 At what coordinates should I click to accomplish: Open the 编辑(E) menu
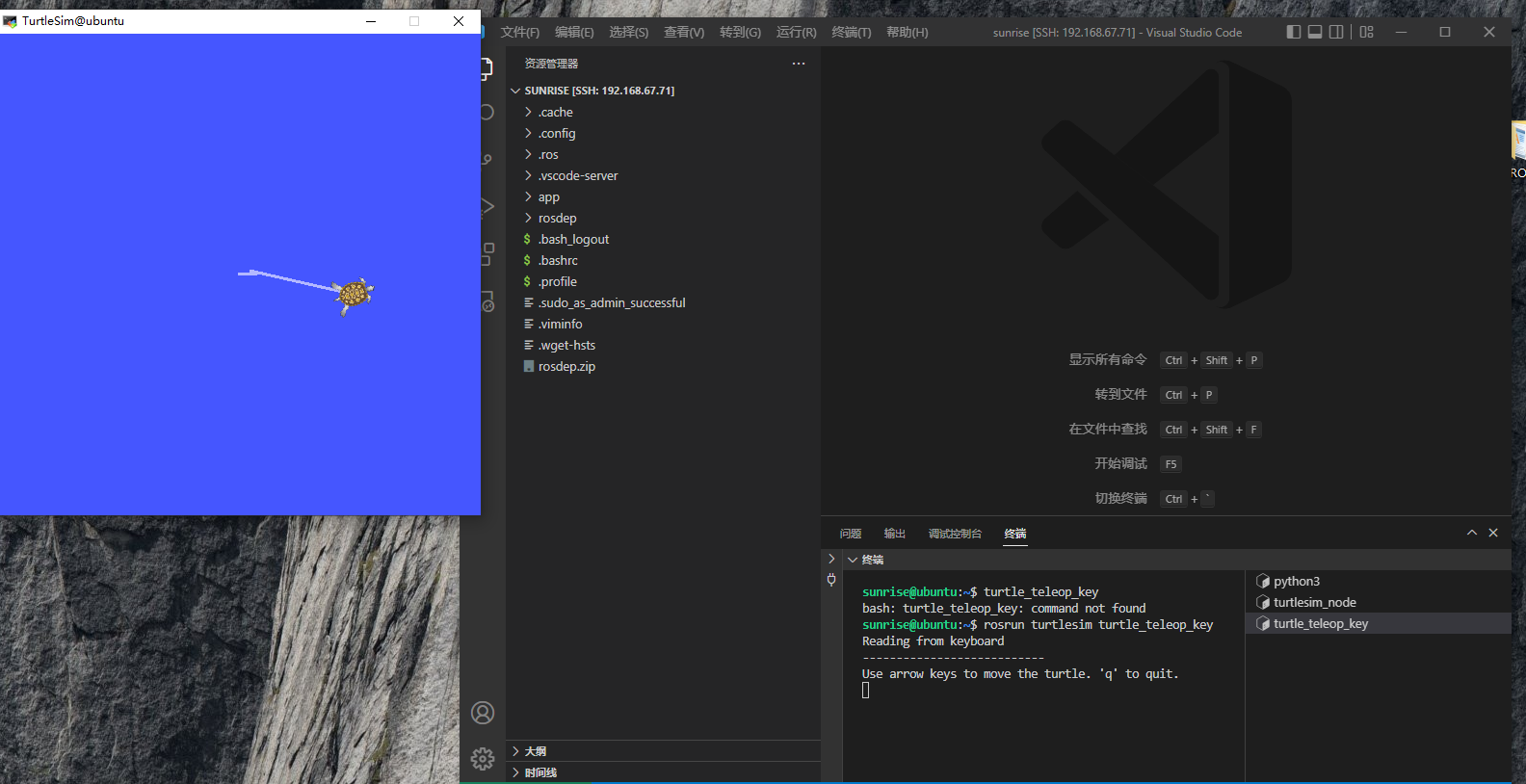(x=574, y=32)
